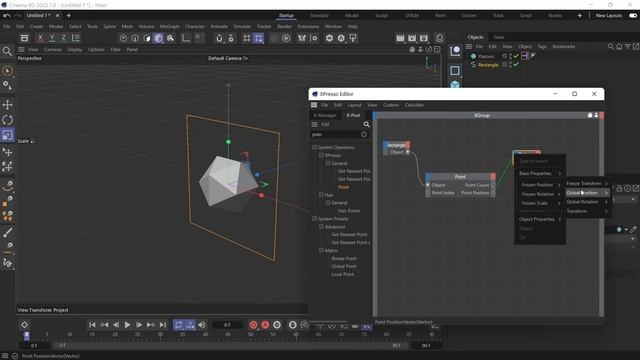Select the Platonic object in Objects panel
Viewport: 640px width, 360px height.
click(486, 56)
